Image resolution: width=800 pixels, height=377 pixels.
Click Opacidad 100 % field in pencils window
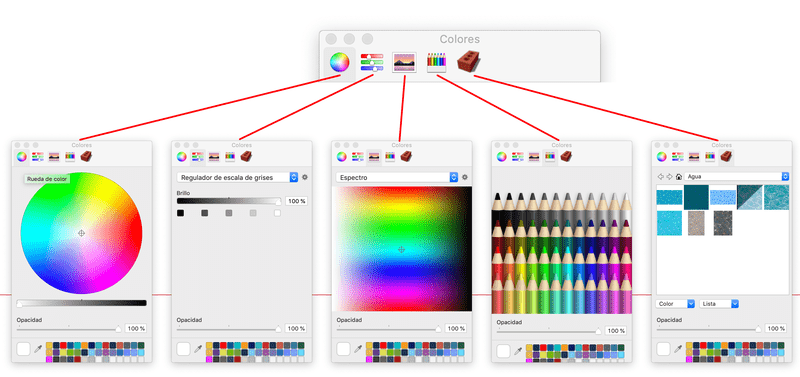tap(616, 331)
